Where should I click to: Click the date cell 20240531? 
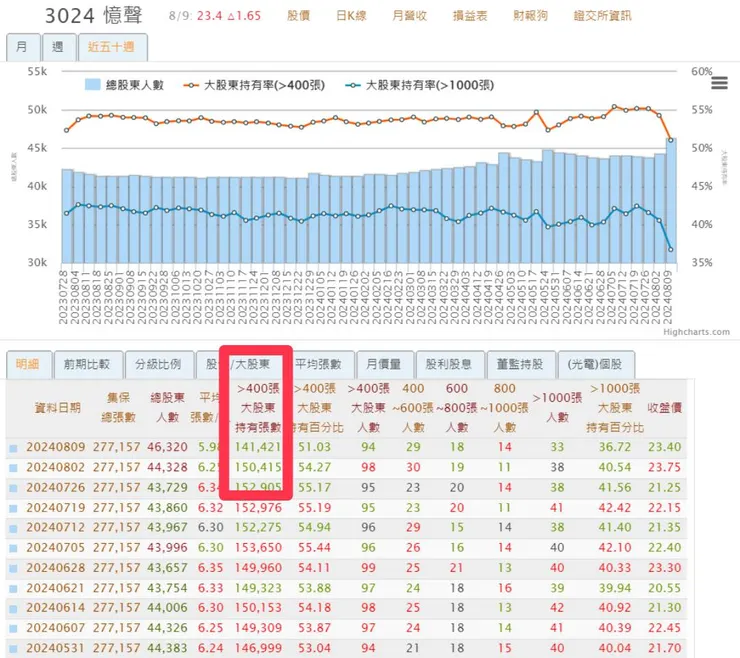[x=56, y=648]
